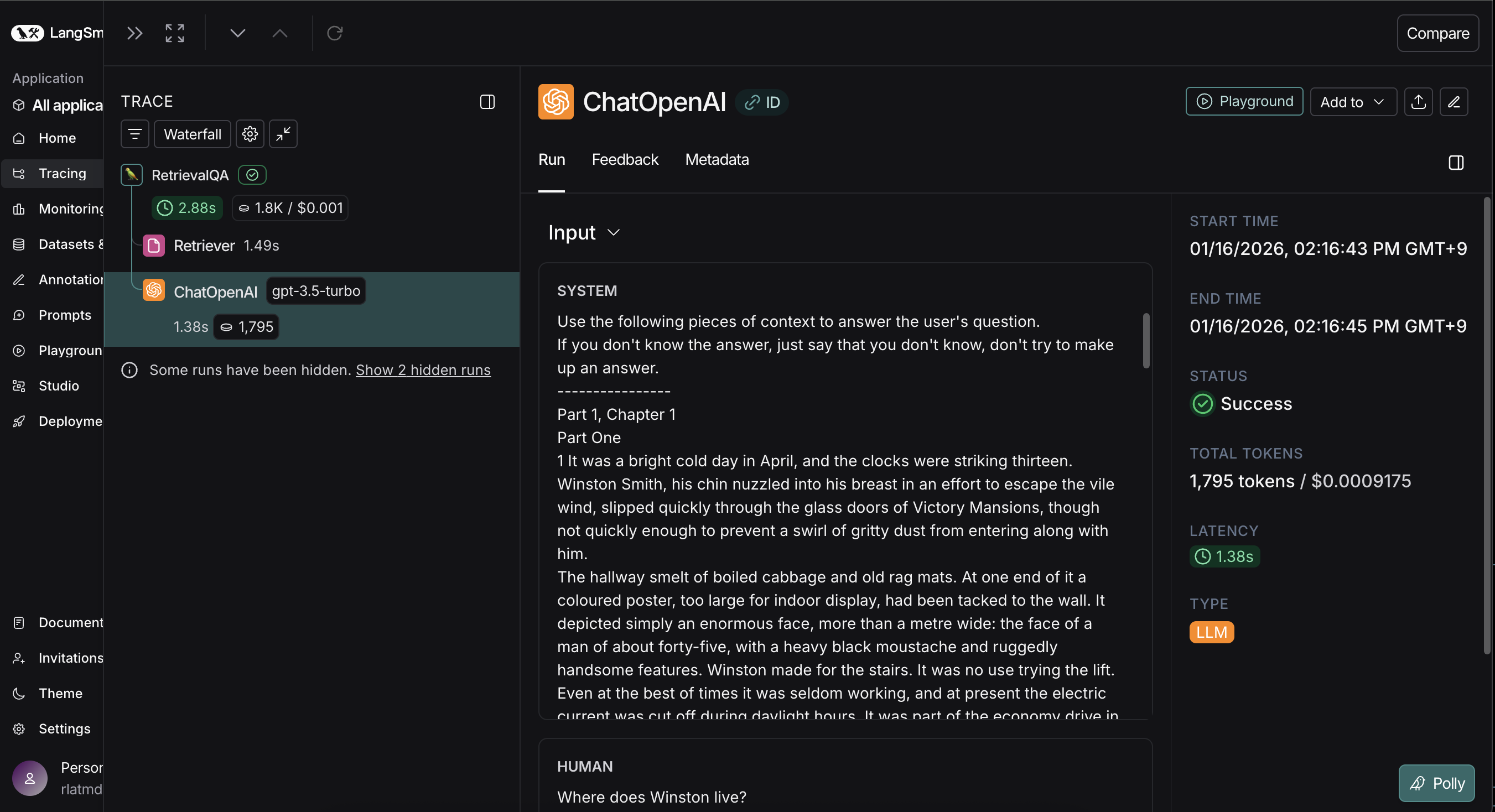Click the system prompt scrollbar

(1146, 341)
